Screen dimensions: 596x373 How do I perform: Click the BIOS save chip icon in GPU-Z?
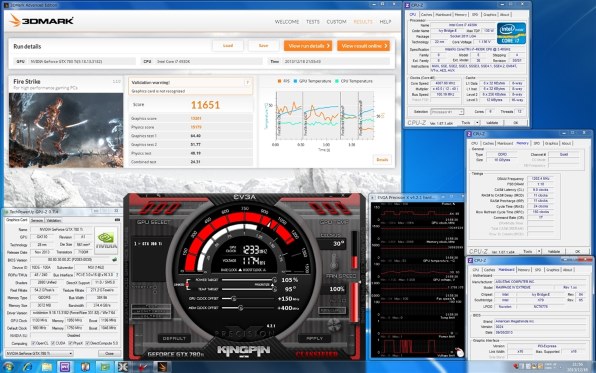point(114,260)
